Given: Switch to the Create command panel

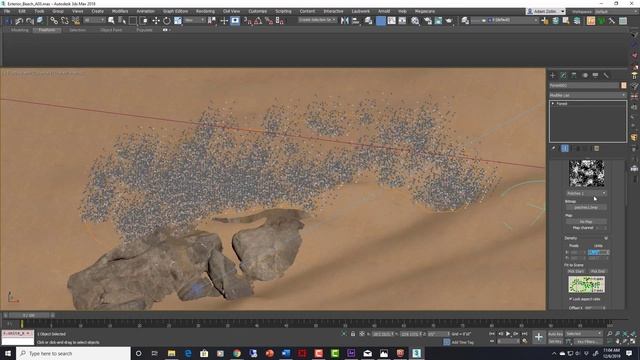Looking at the screenshot, I should 553,76.
